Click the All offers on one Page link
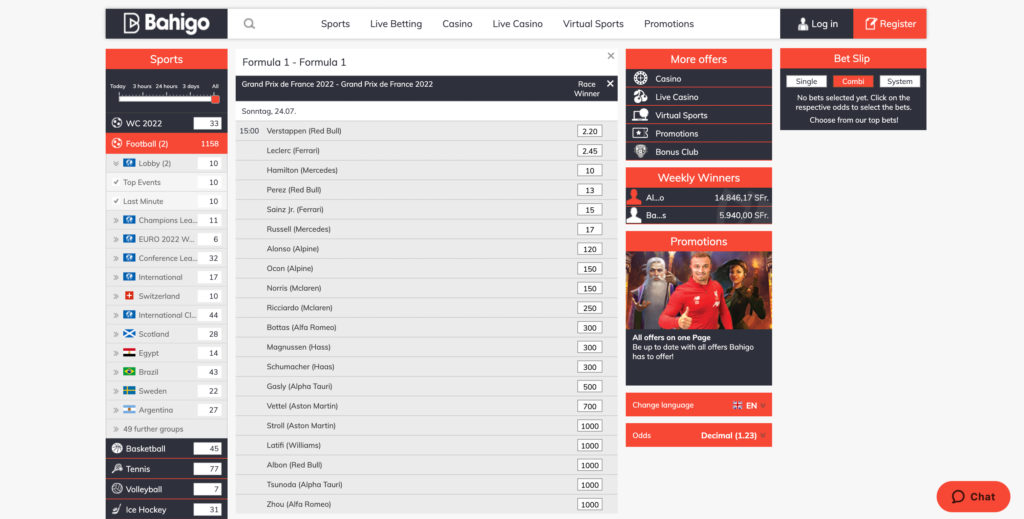 (671, 338)
